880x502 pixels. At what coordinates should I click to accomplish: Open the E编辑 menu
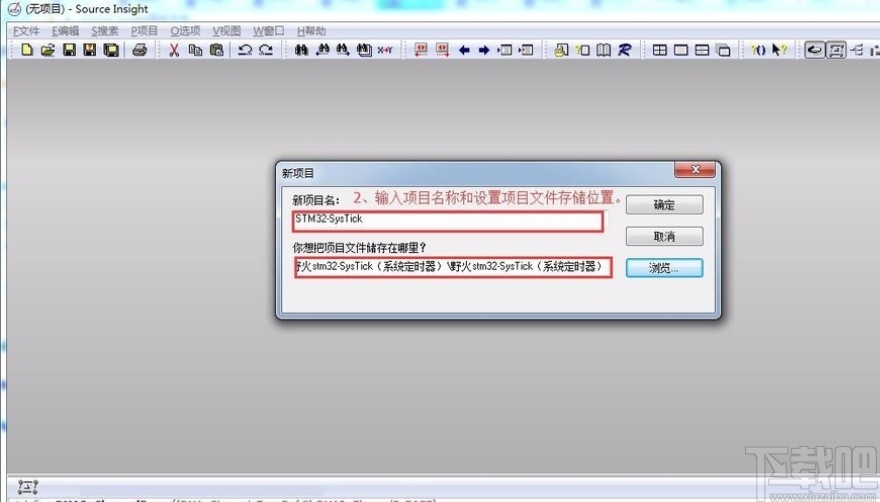[65, 31]
